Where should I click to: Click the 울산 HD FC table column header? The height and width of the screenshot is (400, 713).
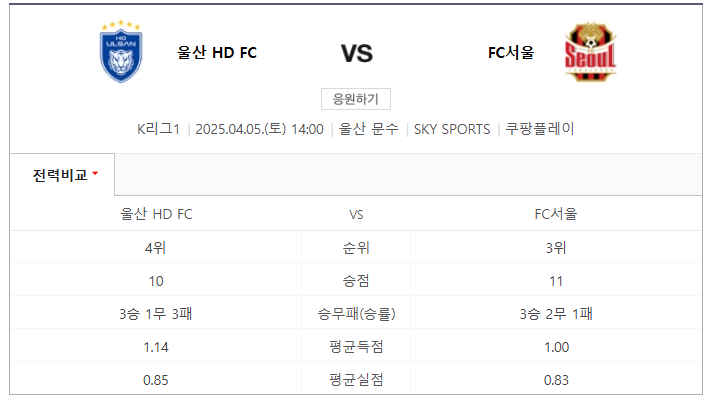tap(156, 214)
